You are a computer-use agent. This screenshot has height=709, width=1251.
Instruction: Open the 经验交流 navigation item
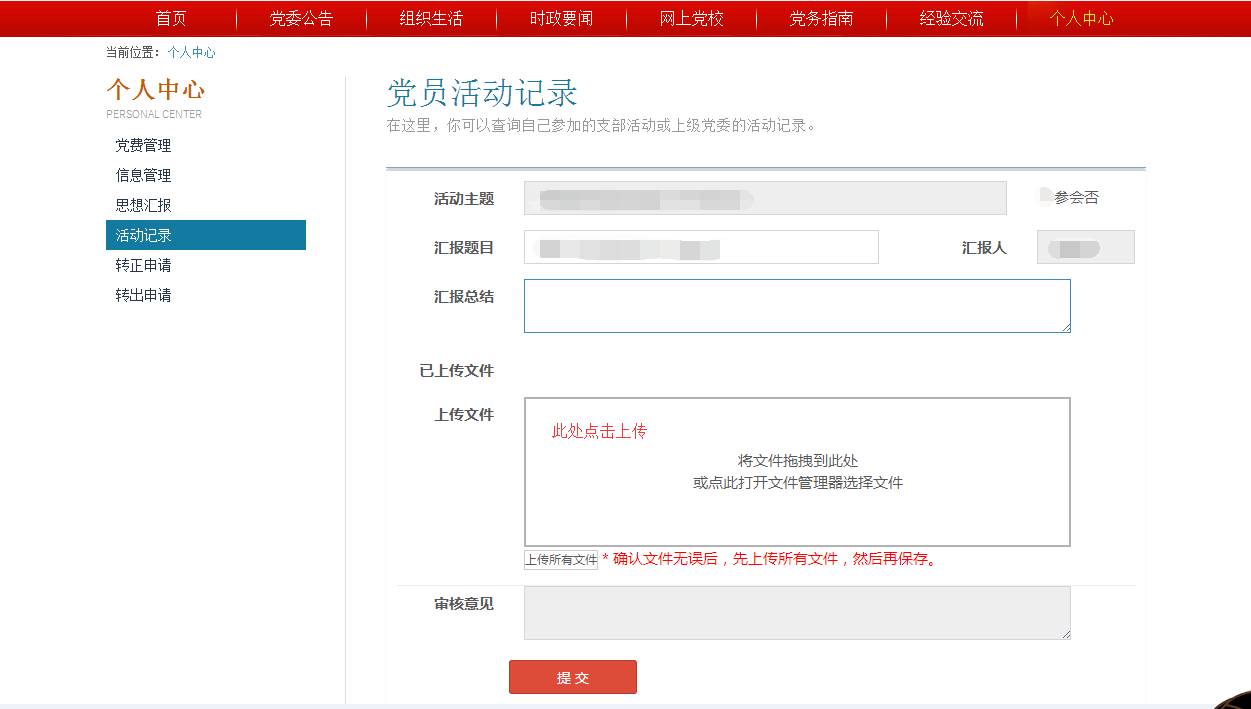coord(951,18)
